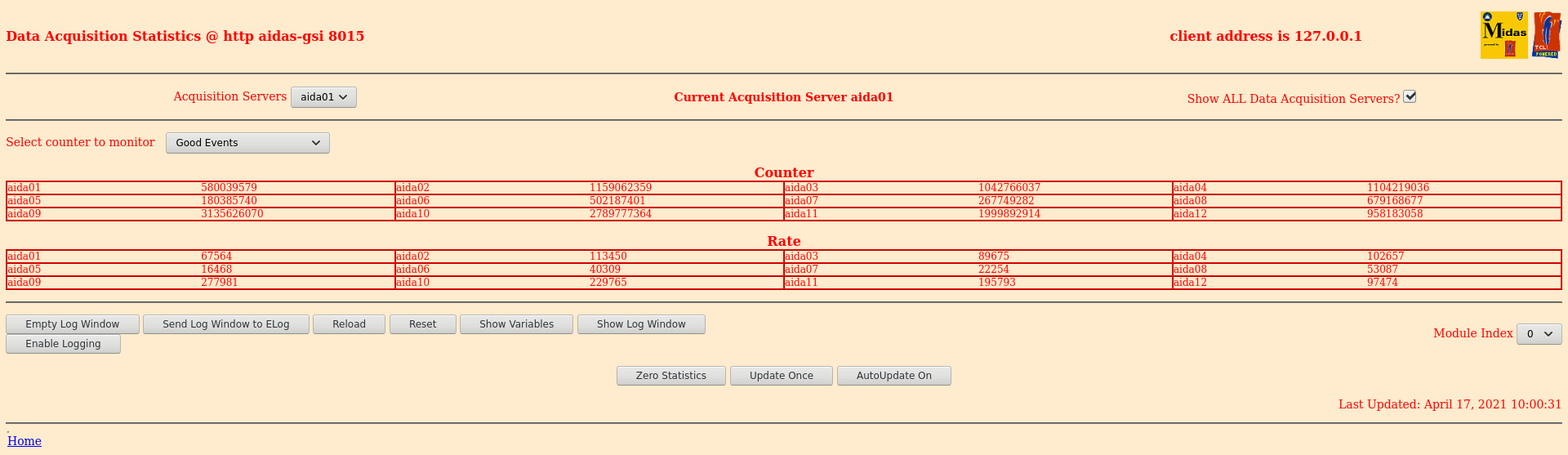Click the Midas logo icon
Screen dimensions: 1568x455
(x=1503, y=35)
